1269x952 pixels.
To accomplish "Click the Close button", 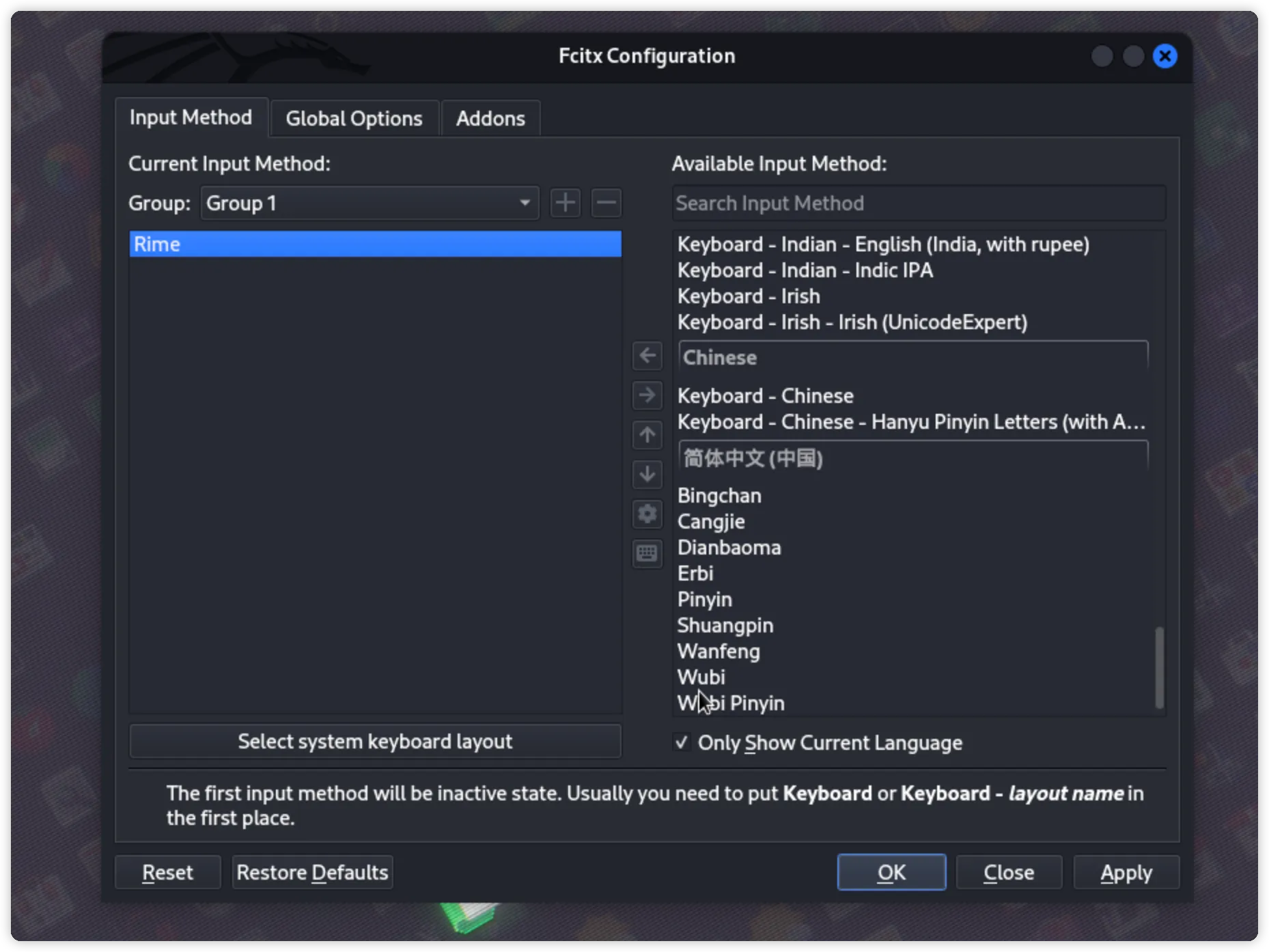I will (x=1009, y=872).
